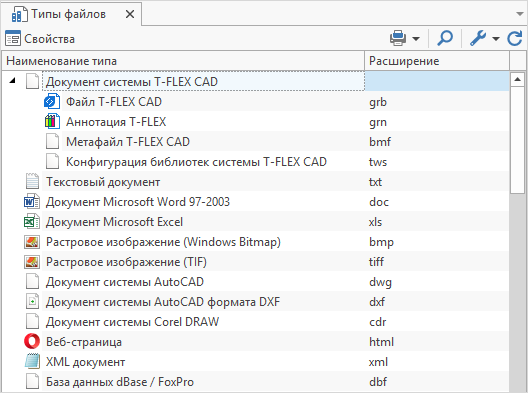Click the magnifier search icon
This screenshot has width=528, height=393.
[x=445, y=38]
